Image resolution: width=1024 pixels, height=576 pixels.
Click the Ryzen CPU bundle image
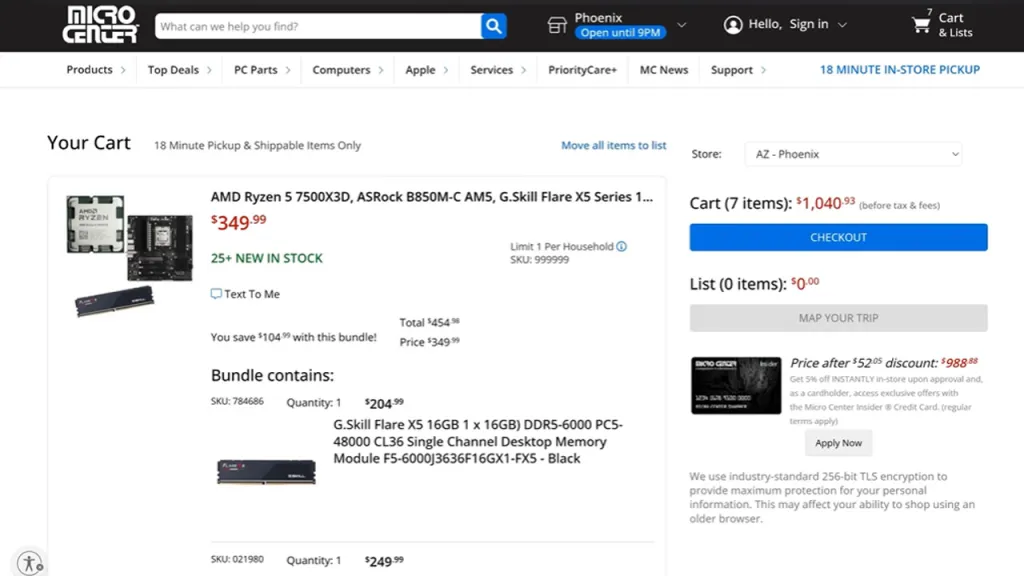point(95,223)
